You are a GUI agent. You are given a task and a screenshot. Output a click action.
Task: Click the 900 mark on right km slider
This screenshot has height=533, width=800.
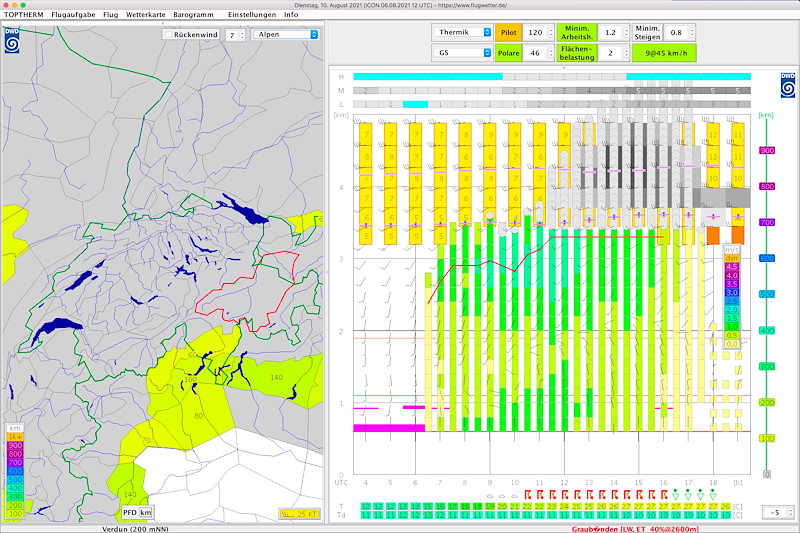click(x=767, y=150)
